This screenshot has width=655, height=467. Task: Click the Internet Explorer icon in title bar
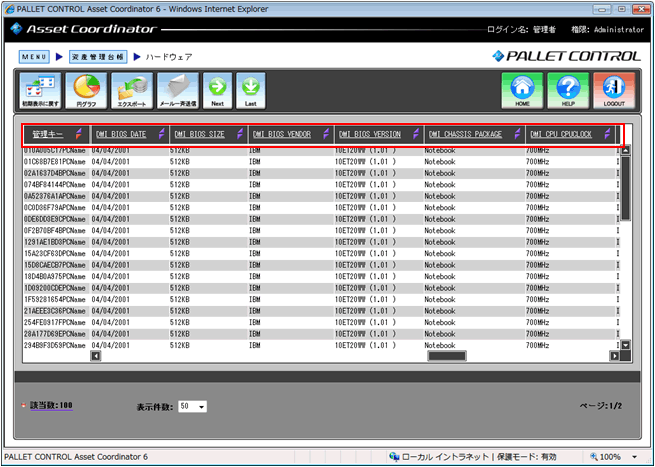pos(9,9)
